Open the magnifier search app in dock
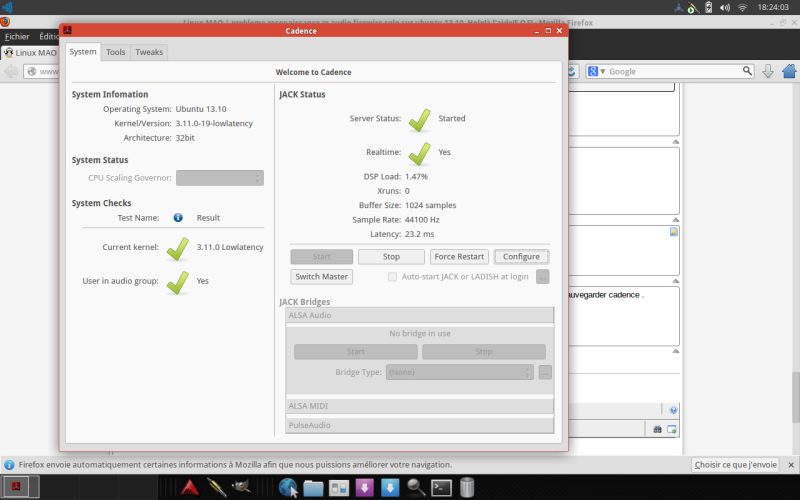 [416, 488]
